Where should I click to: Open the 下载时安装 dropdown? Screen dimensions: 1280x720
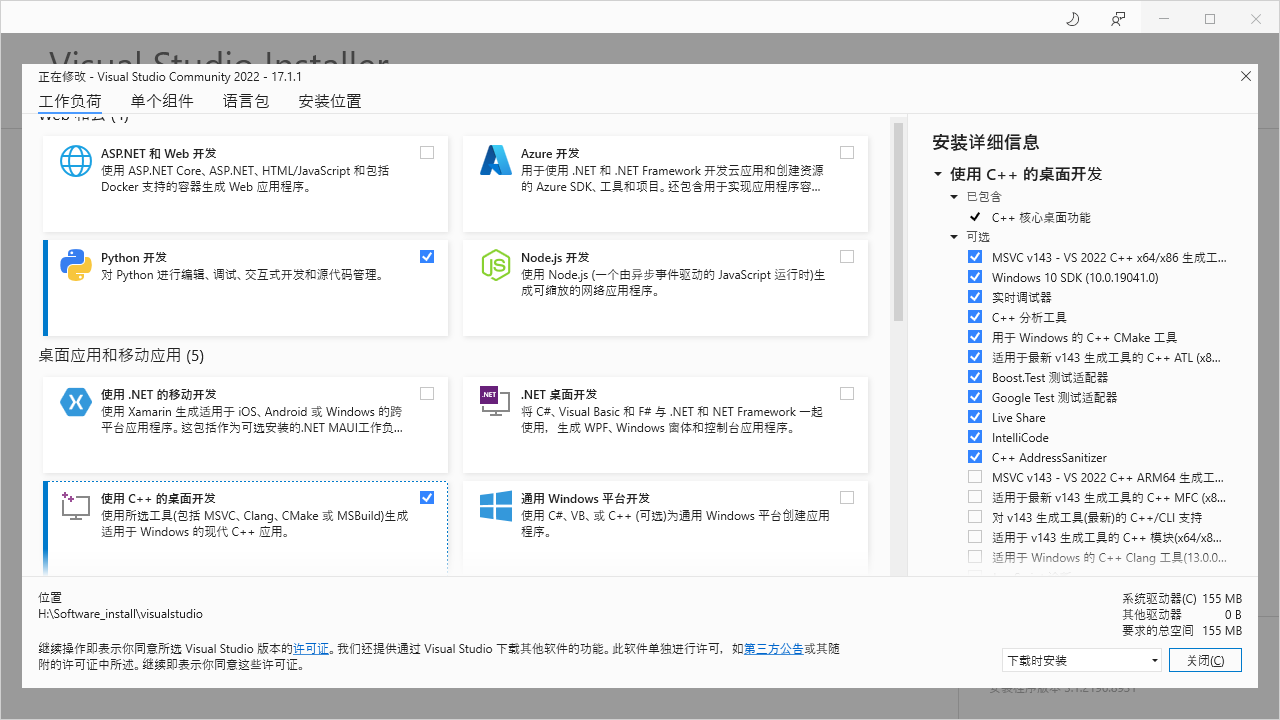tap(1081, 660)
